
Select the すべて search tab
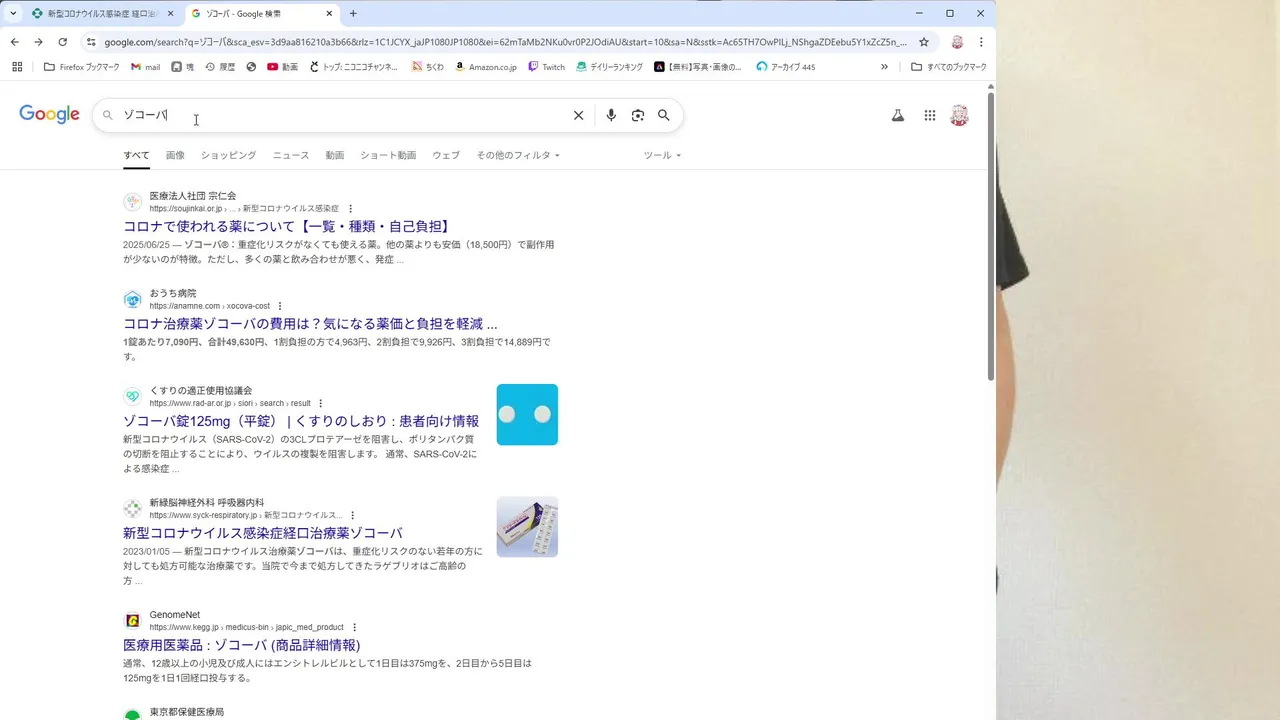tap(136, 155)
